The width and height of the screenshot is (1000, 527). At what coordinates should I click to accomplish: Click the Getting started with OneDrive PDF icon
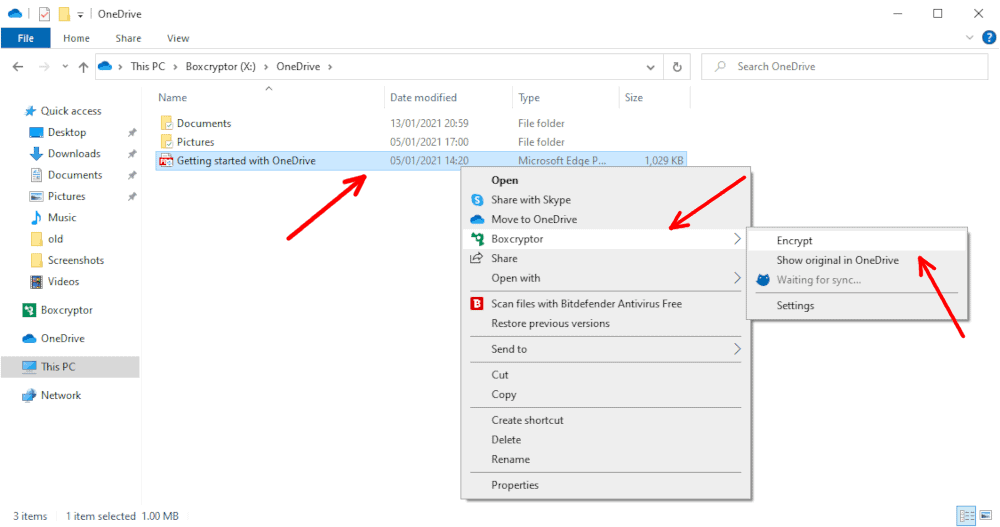[x=166, y=161]
